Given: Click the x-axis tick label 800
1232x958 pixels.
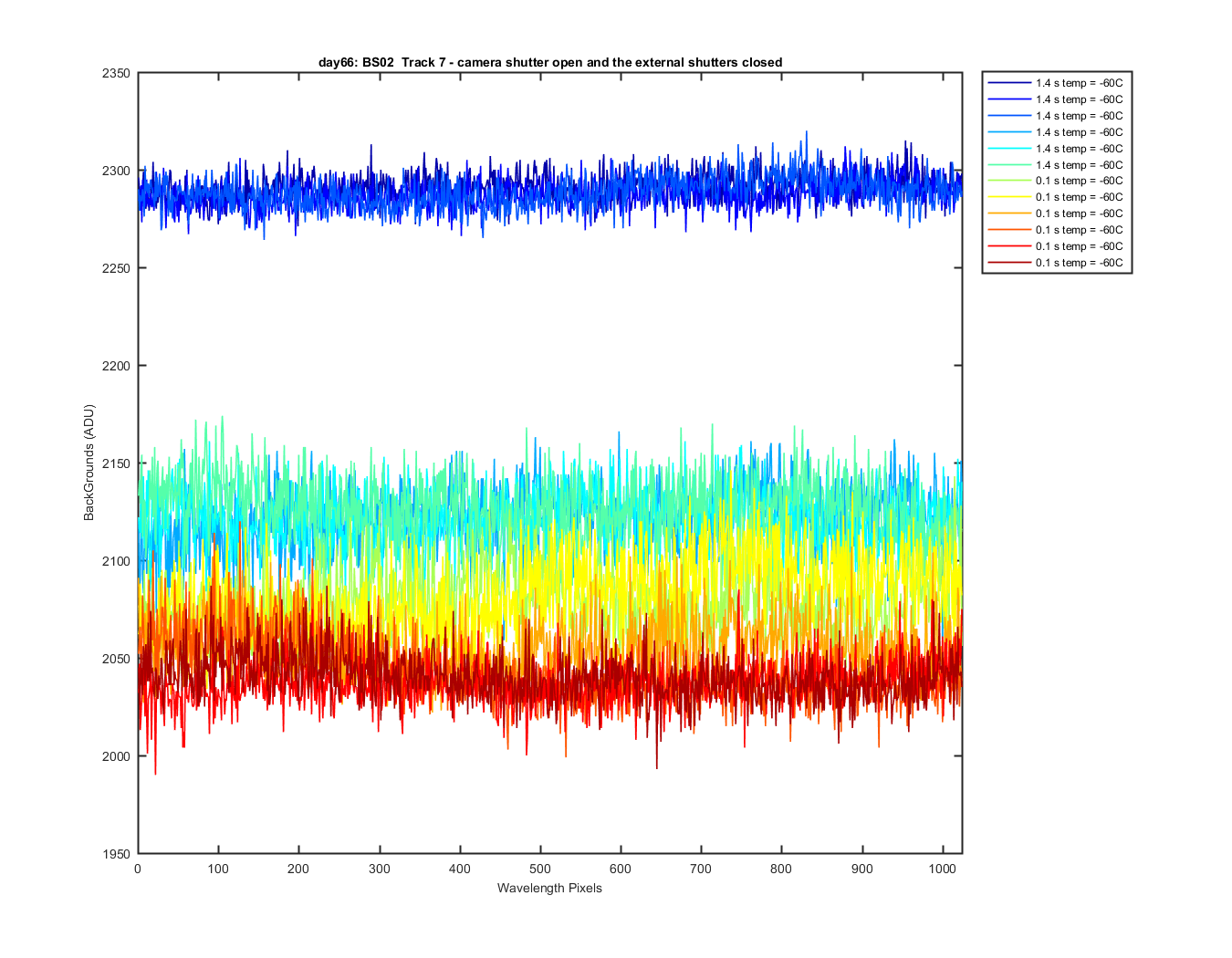Looking at the screenshot, I should pyautogui.click(x=781, y=869).
